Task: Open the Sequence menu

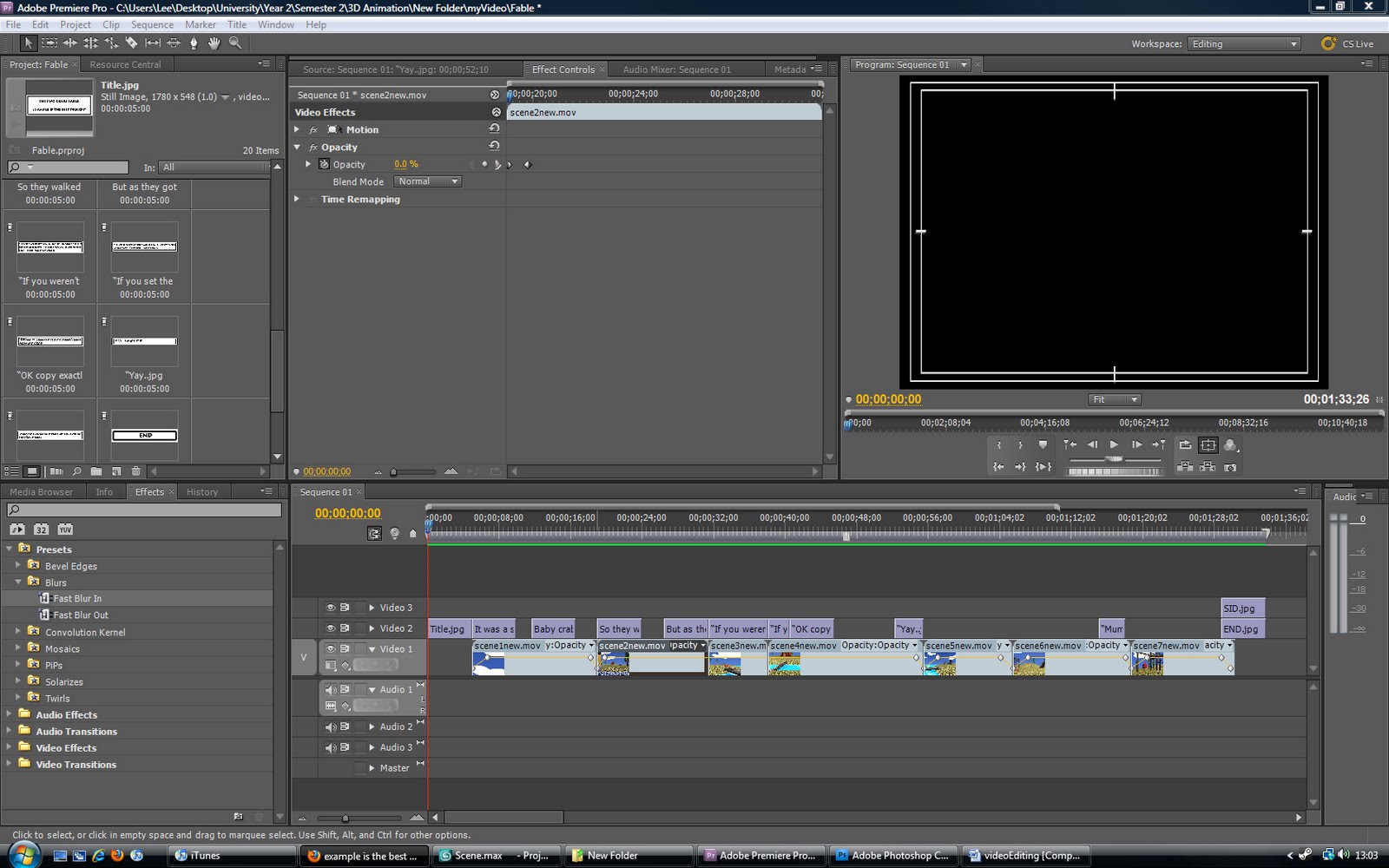Action: click(x=152, y=24)
